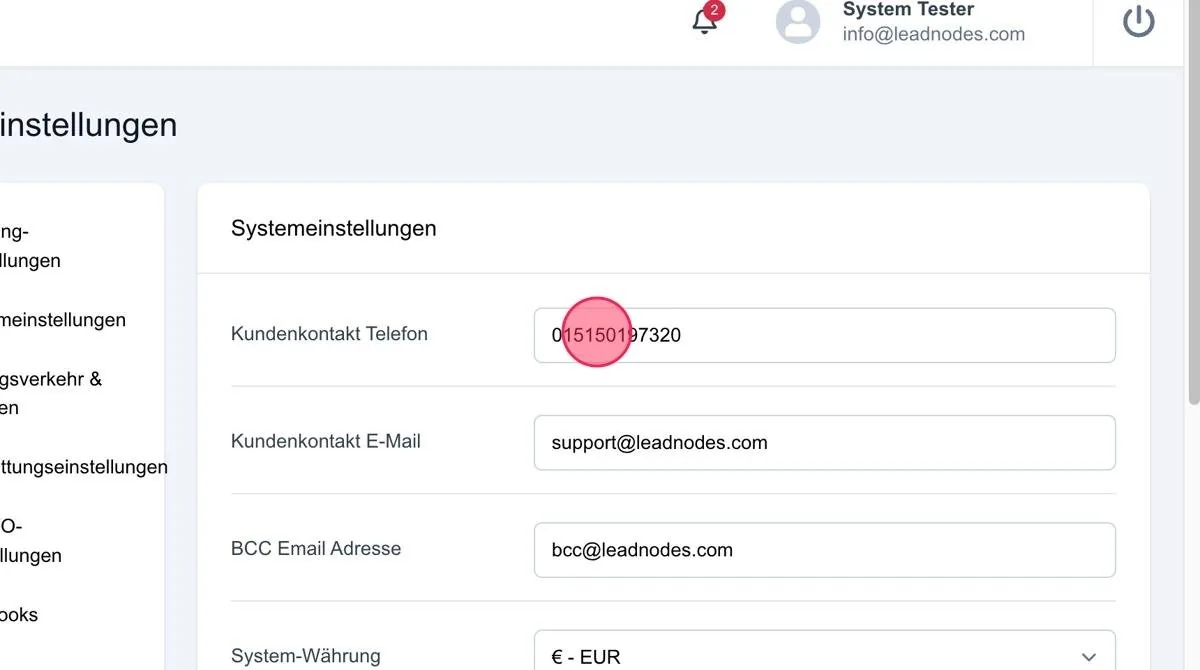Open sidebar item ending in 'ttungseinstellungen'
1200x670 pixels.
pos(84,467)
